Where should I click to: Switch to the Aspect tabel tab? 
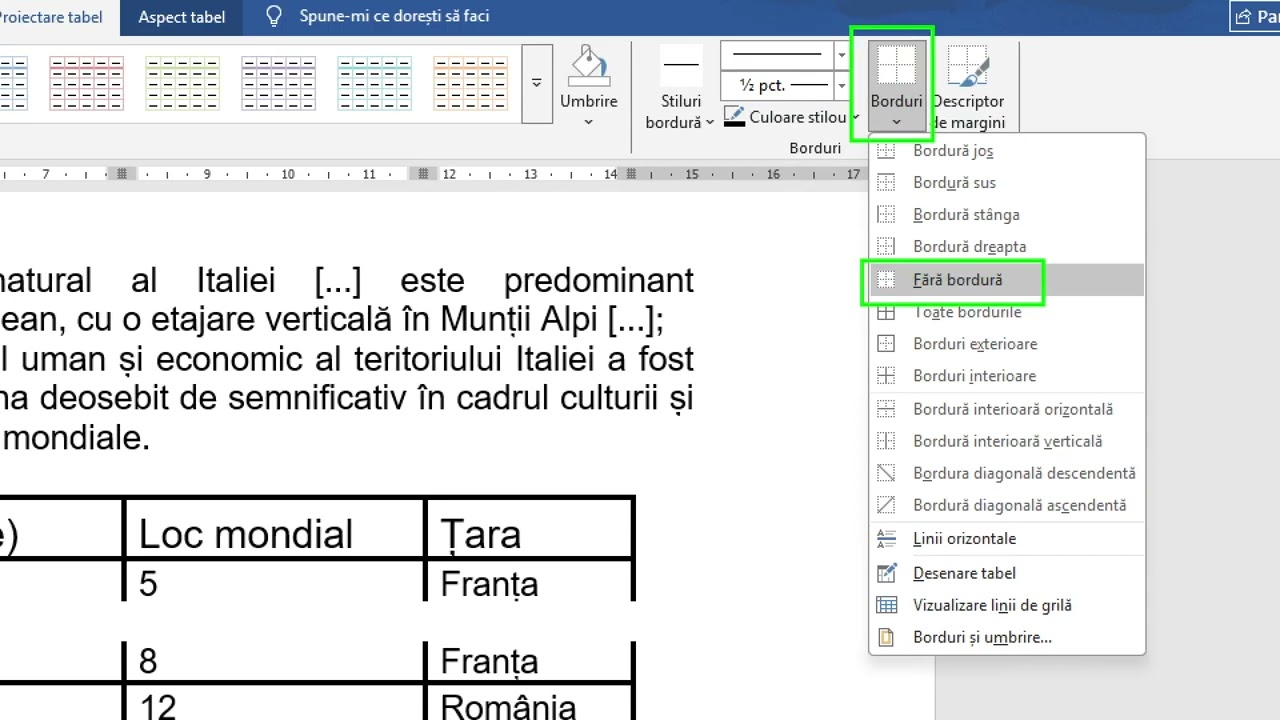point(182,17)
